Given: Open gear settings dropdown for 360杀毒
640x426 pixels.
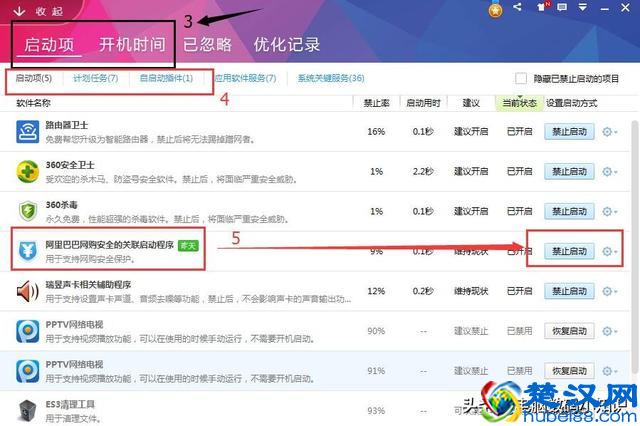Looking at the screenshot, I should (610, 211).
